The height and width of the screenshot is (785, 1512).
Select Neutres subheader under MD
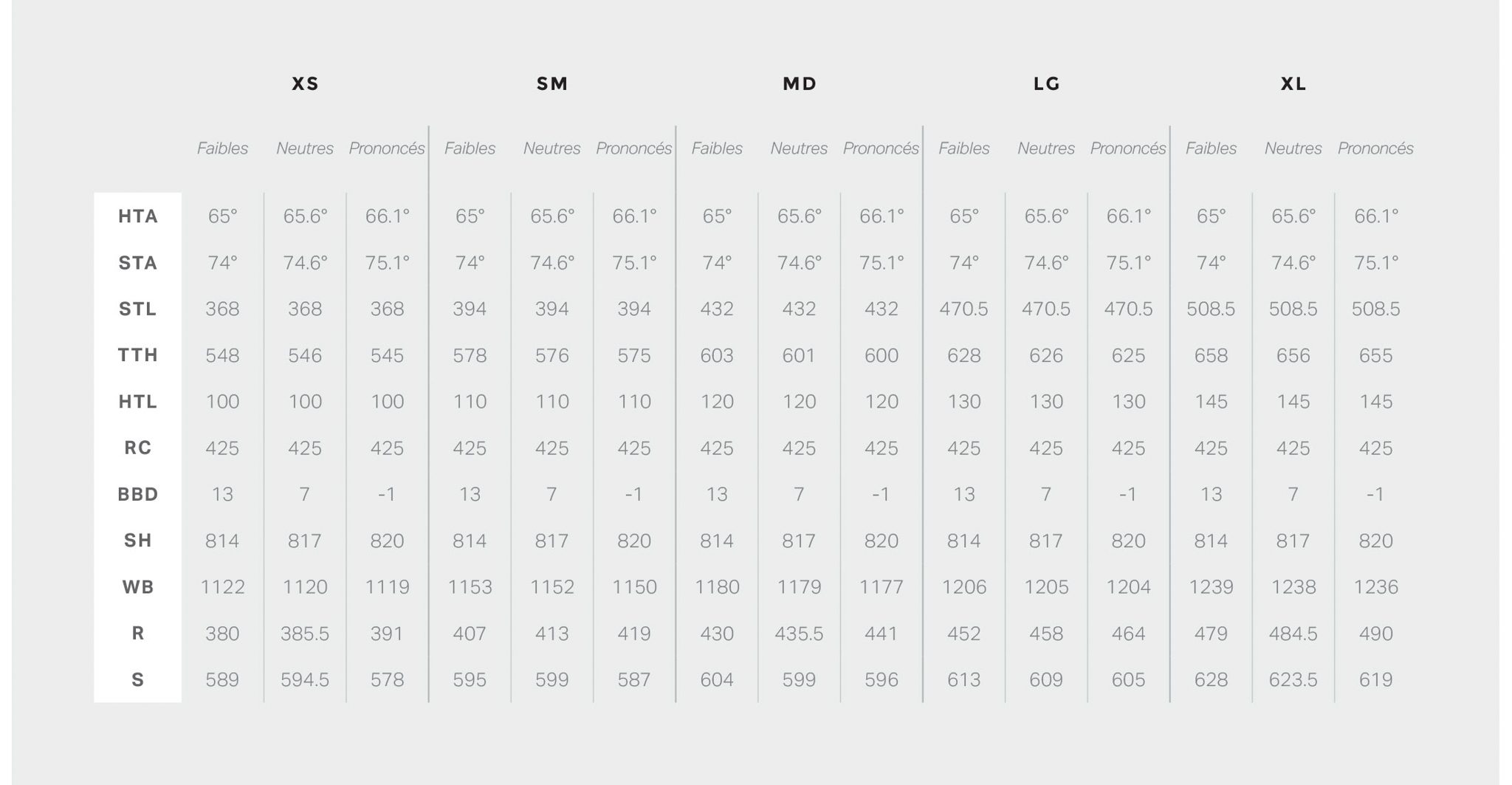click(x=799, y=148)
